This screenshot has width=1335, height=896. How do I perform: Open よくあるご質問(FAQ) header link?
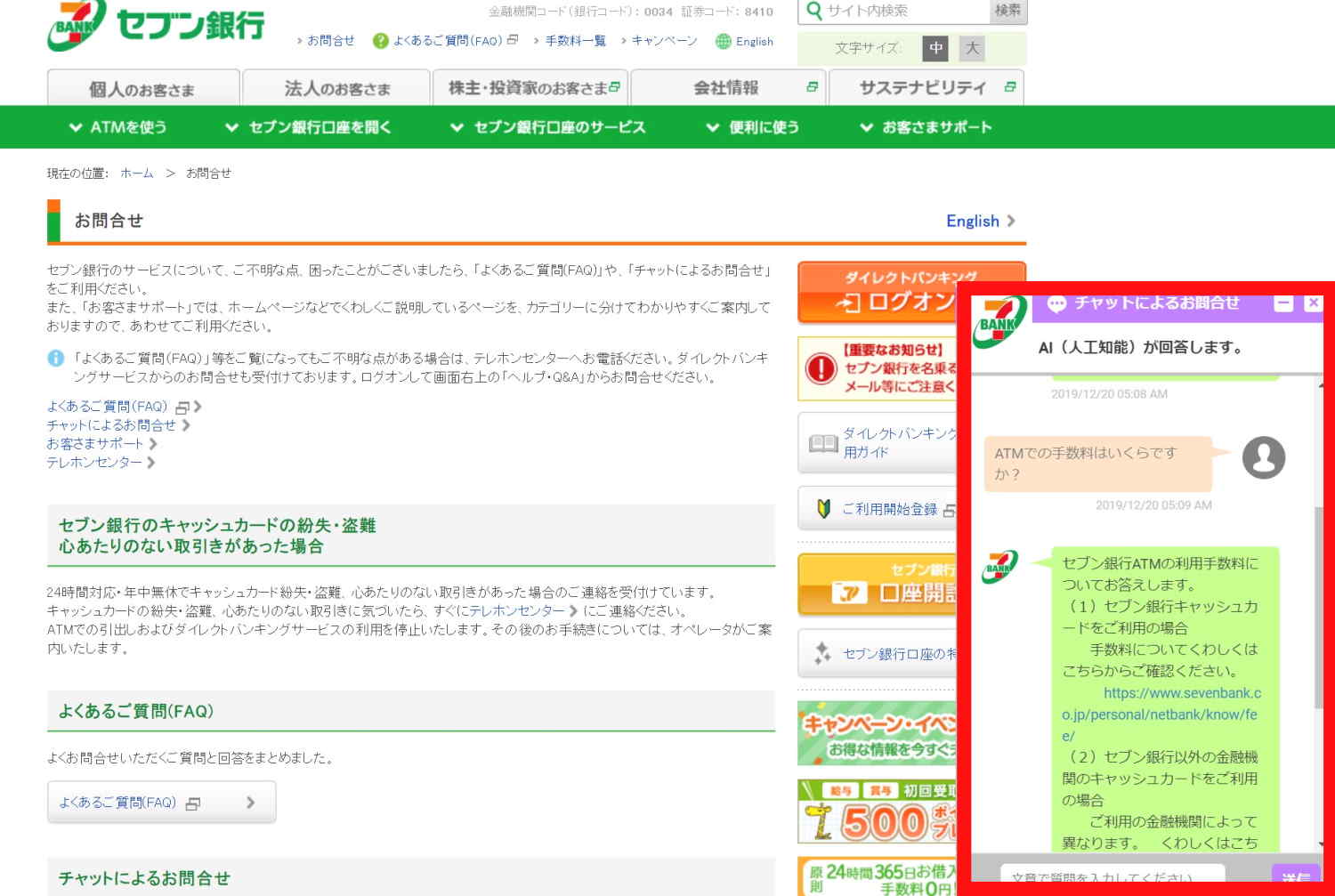point(448,41)
